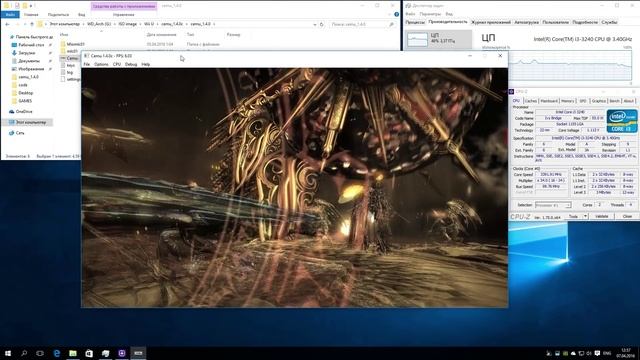Click the refresh icon in File Explorer address bar
640x360 pixels.
point(322,24)
